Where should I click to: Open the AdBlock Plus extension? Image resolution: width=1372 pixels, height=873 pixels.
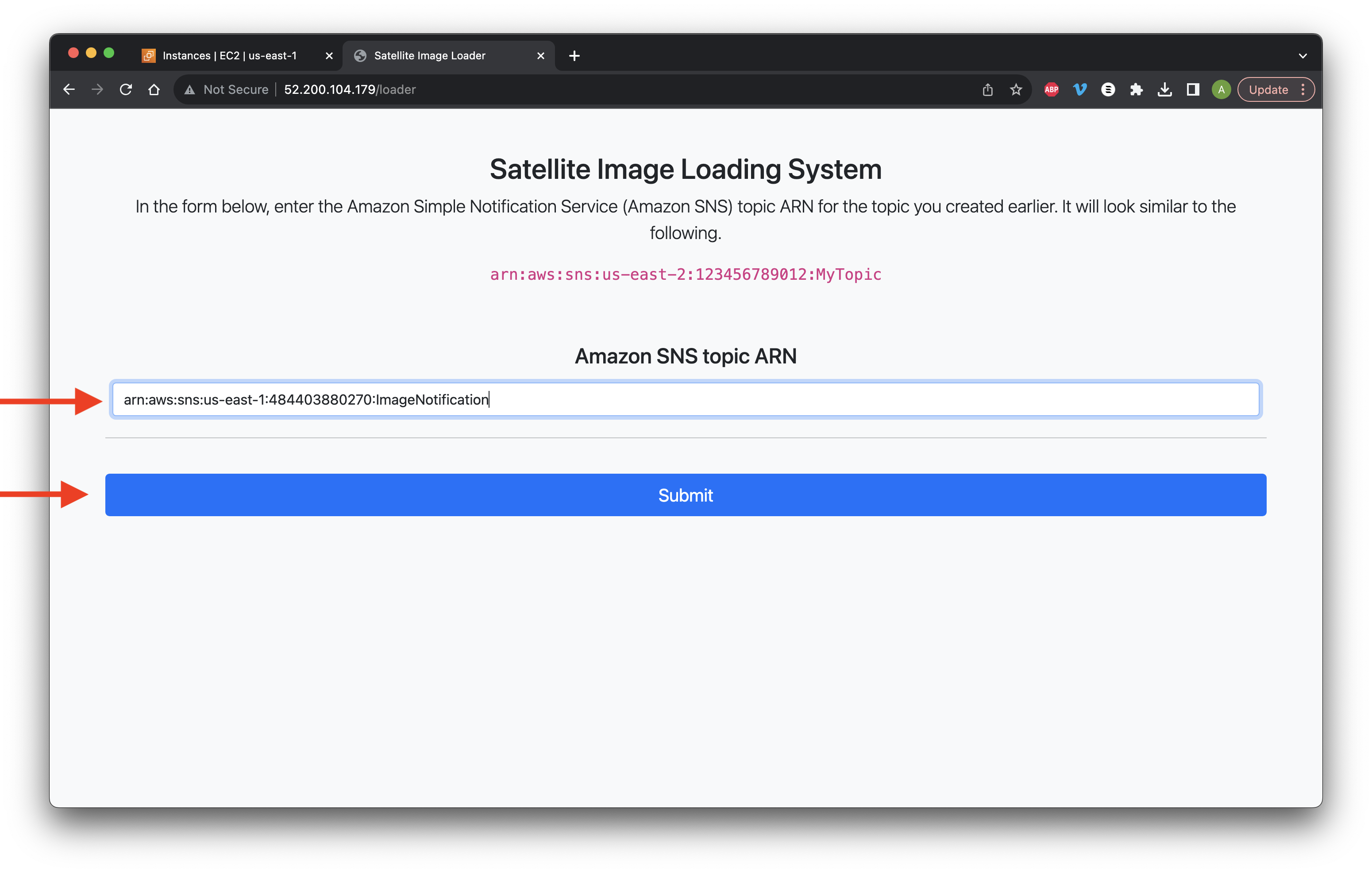pyautogui.click(x=1051, y=89)
